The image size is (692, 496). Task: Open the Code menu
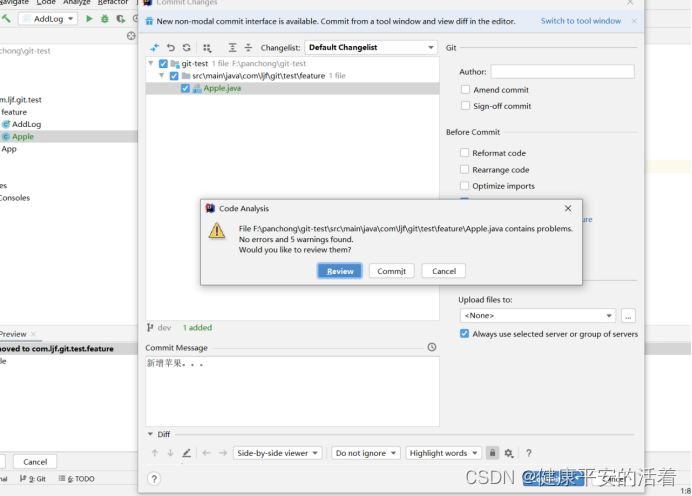pyautogui.click(x=46, y=3)
